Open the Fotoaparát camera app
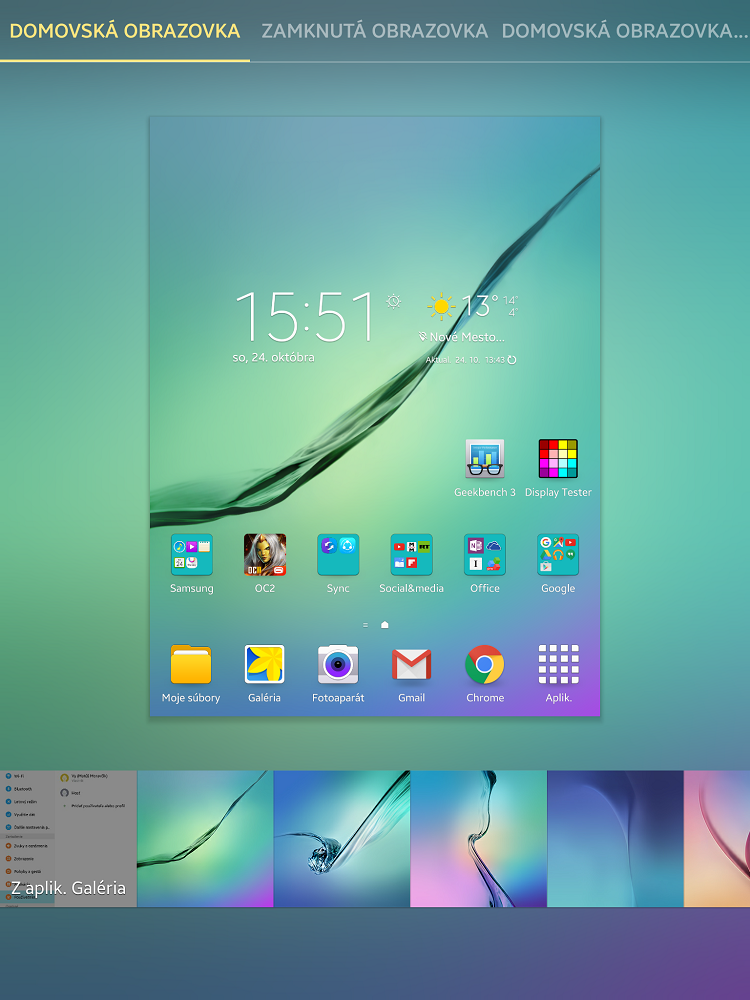 tap(338, 664)
